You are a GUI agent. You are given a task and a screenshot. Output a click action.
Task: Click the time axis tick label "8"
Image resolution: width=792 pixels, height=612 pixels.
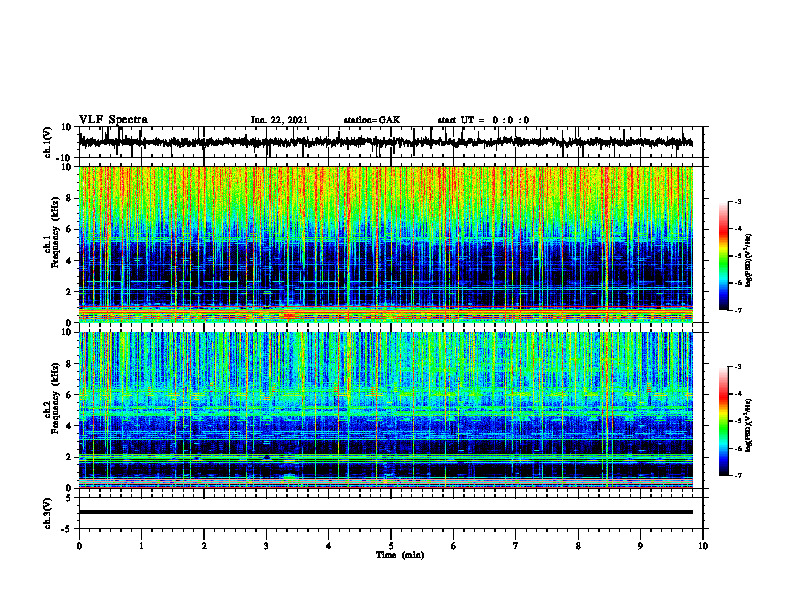point(578,546)
